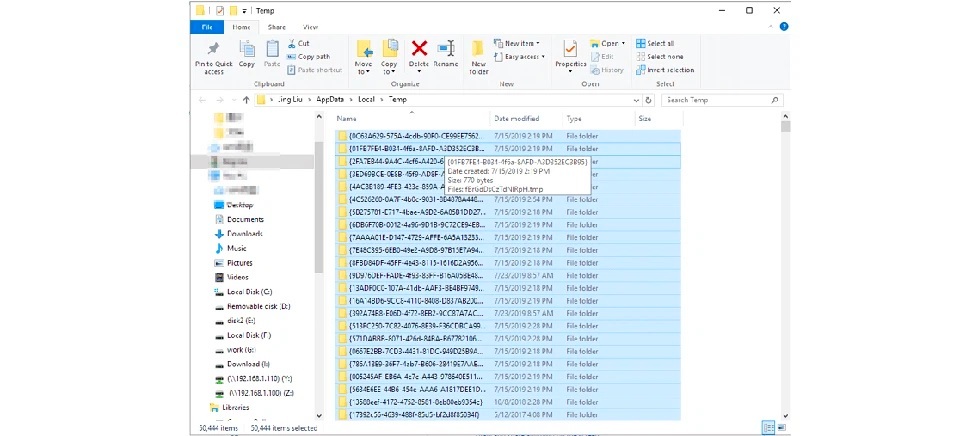Viewport: 960px width, 436px height.
Task: Click Invert selection in the ribbon
Action: (665, 70)
